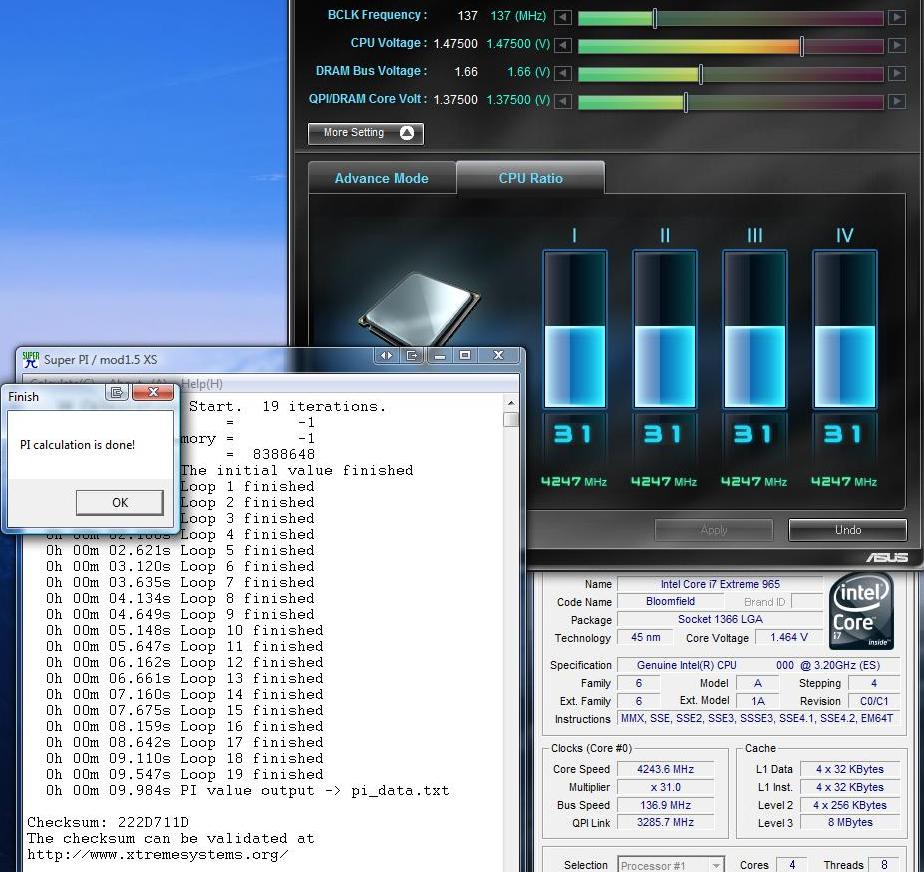Click Package value Socket 1366 LGA
Viewport: 924px width, 872px height.
[720, 619]
